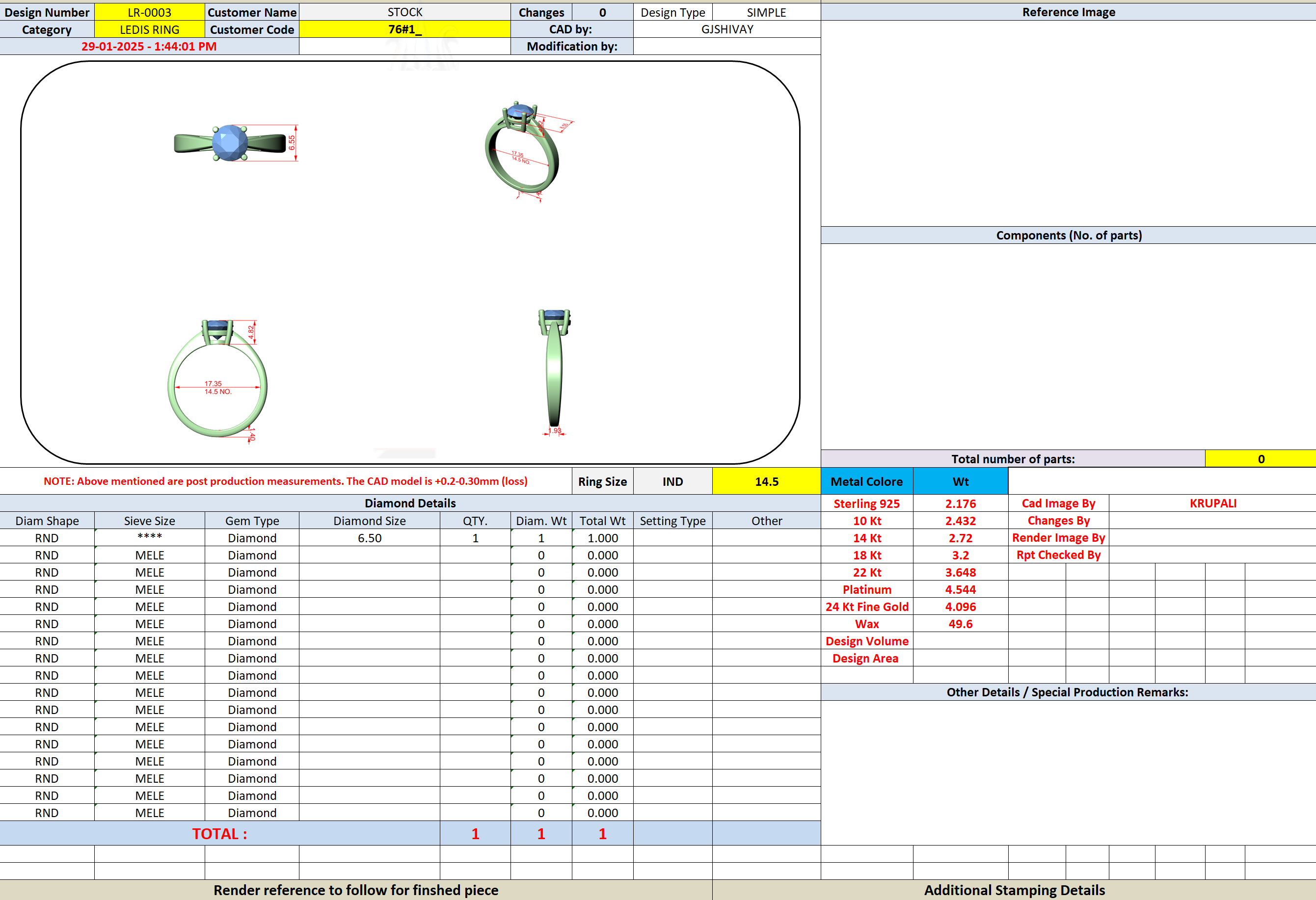The width and height of the screenshot is (1316, 900).
Task: Select the design number cell LR-0003
Action: point(150,12)
